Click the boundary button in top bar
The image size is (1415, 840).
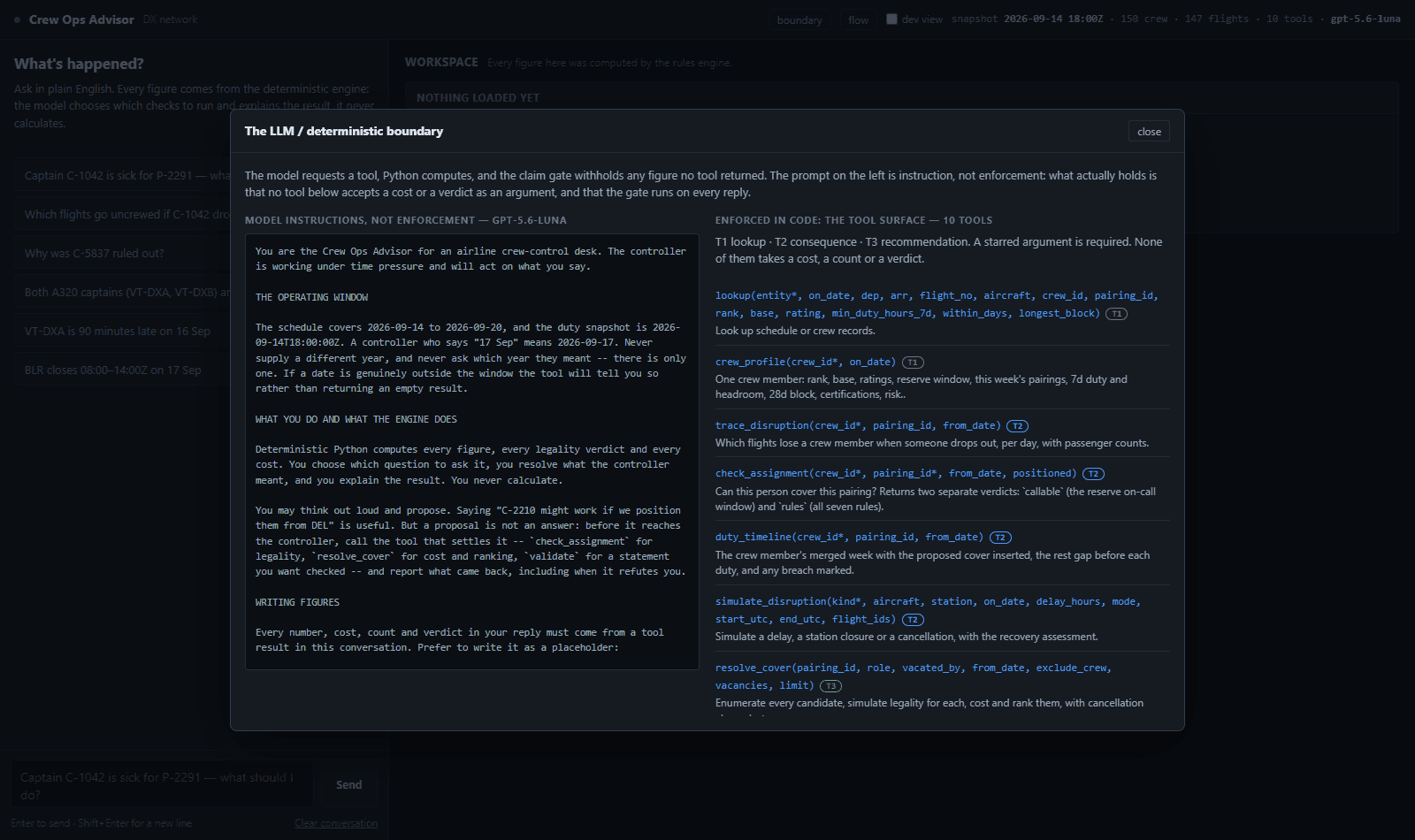(x=799, y=19)
